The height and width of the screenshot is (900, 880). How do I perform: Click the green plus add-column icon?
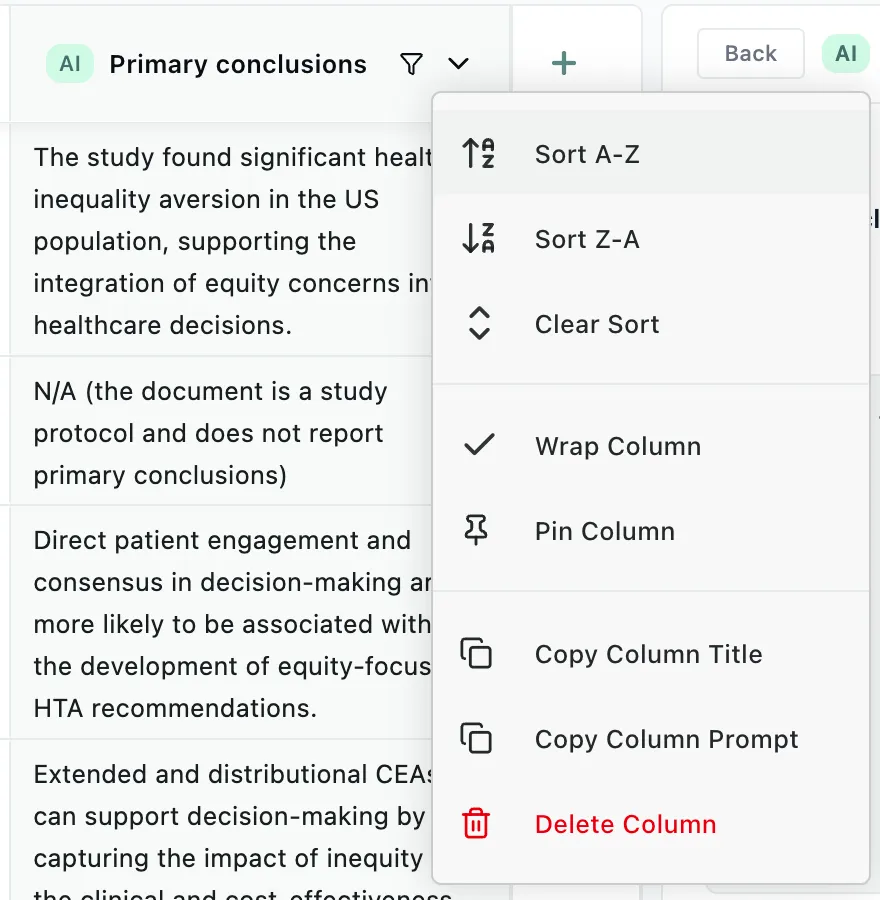(x=563, y=63)
